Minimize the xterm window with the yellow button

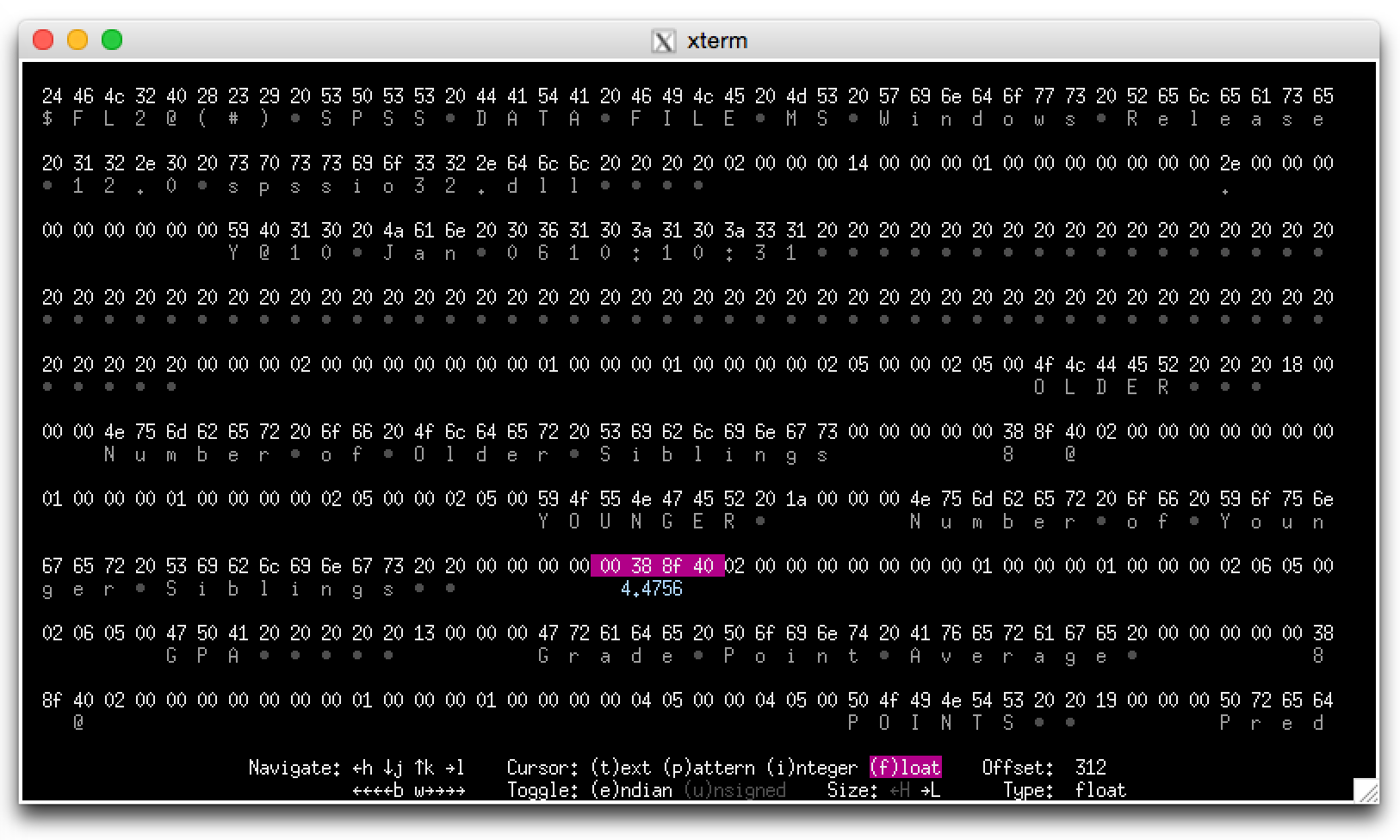(77, 40)
